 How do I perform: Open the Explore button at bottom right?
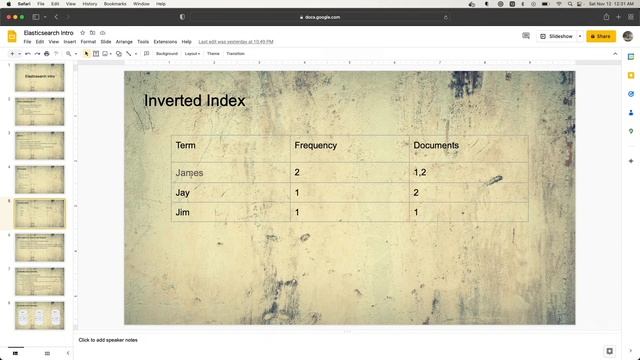[609, 351]
